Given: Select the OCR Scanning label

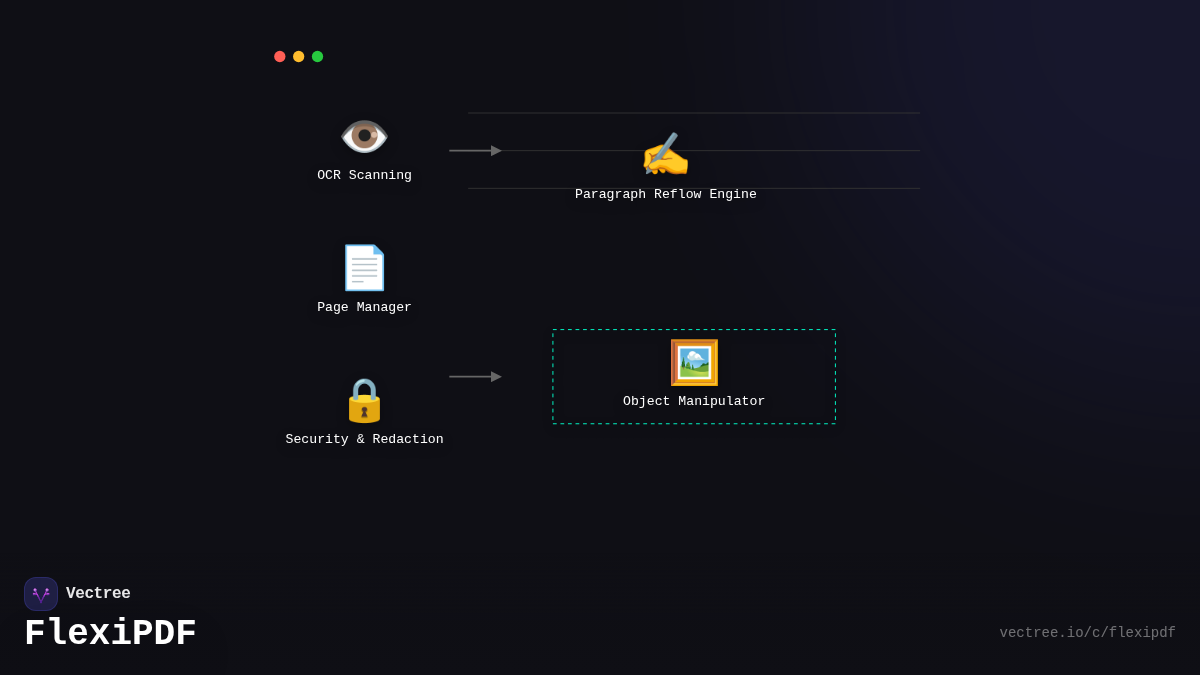Looking at the screenshot, I should pos(364,176).
